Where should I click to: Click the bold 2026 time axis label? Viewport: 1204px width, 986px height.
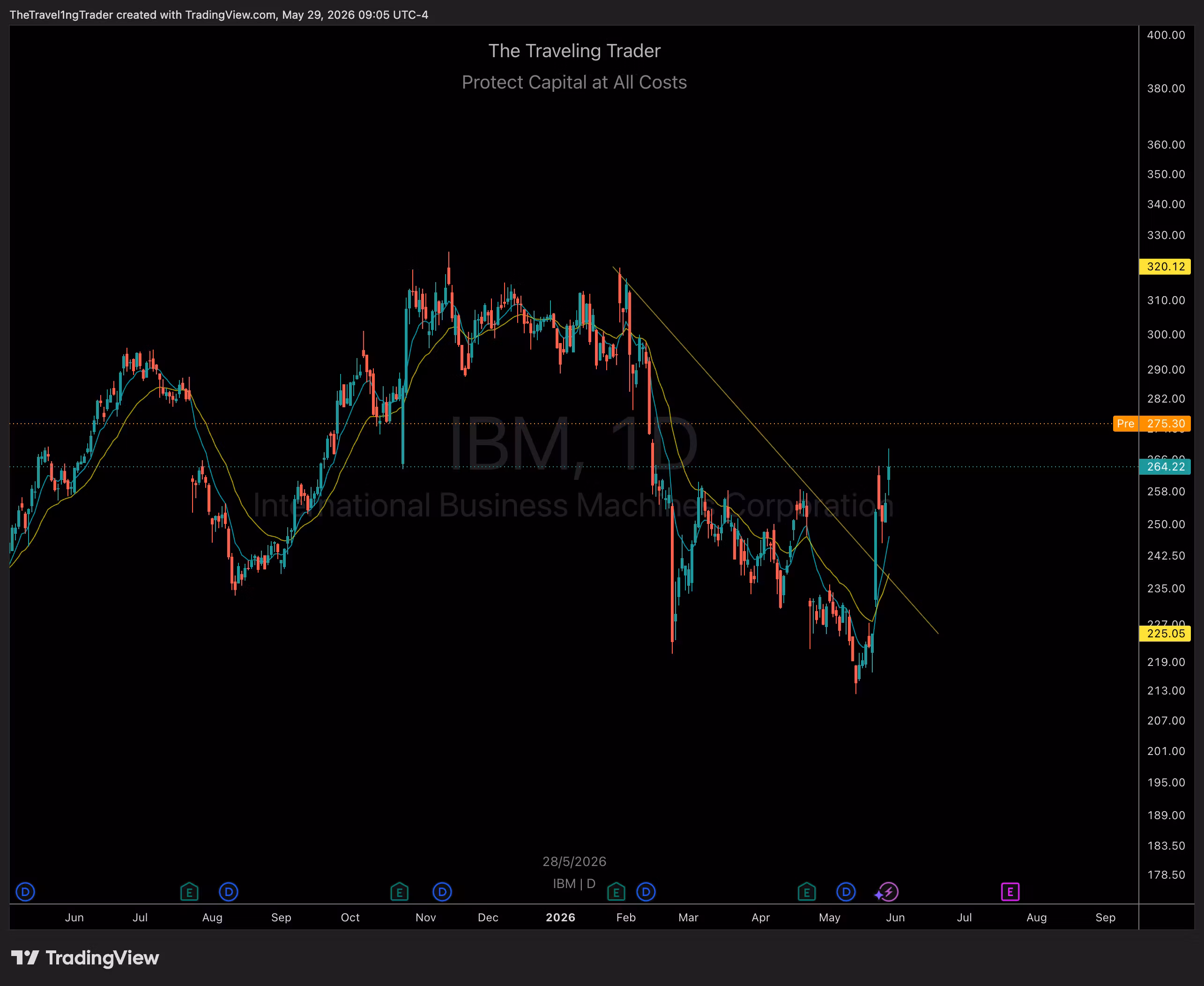click(x=560, y=918)
